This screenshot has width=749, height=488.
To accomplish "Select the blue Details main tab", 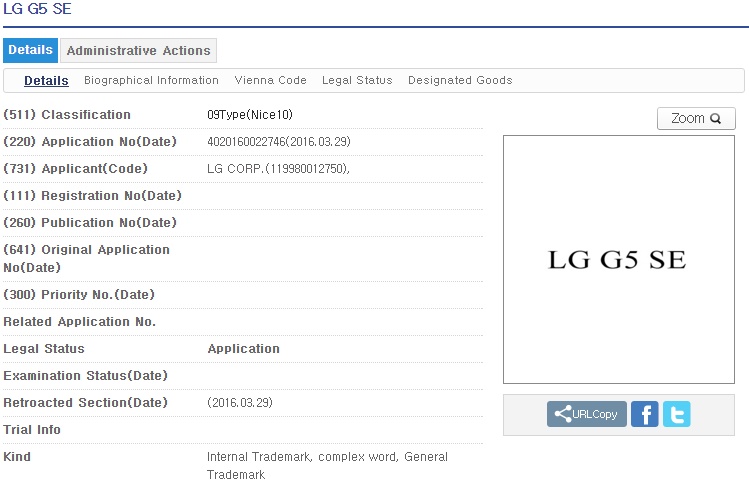I will [x=31, y=50].
